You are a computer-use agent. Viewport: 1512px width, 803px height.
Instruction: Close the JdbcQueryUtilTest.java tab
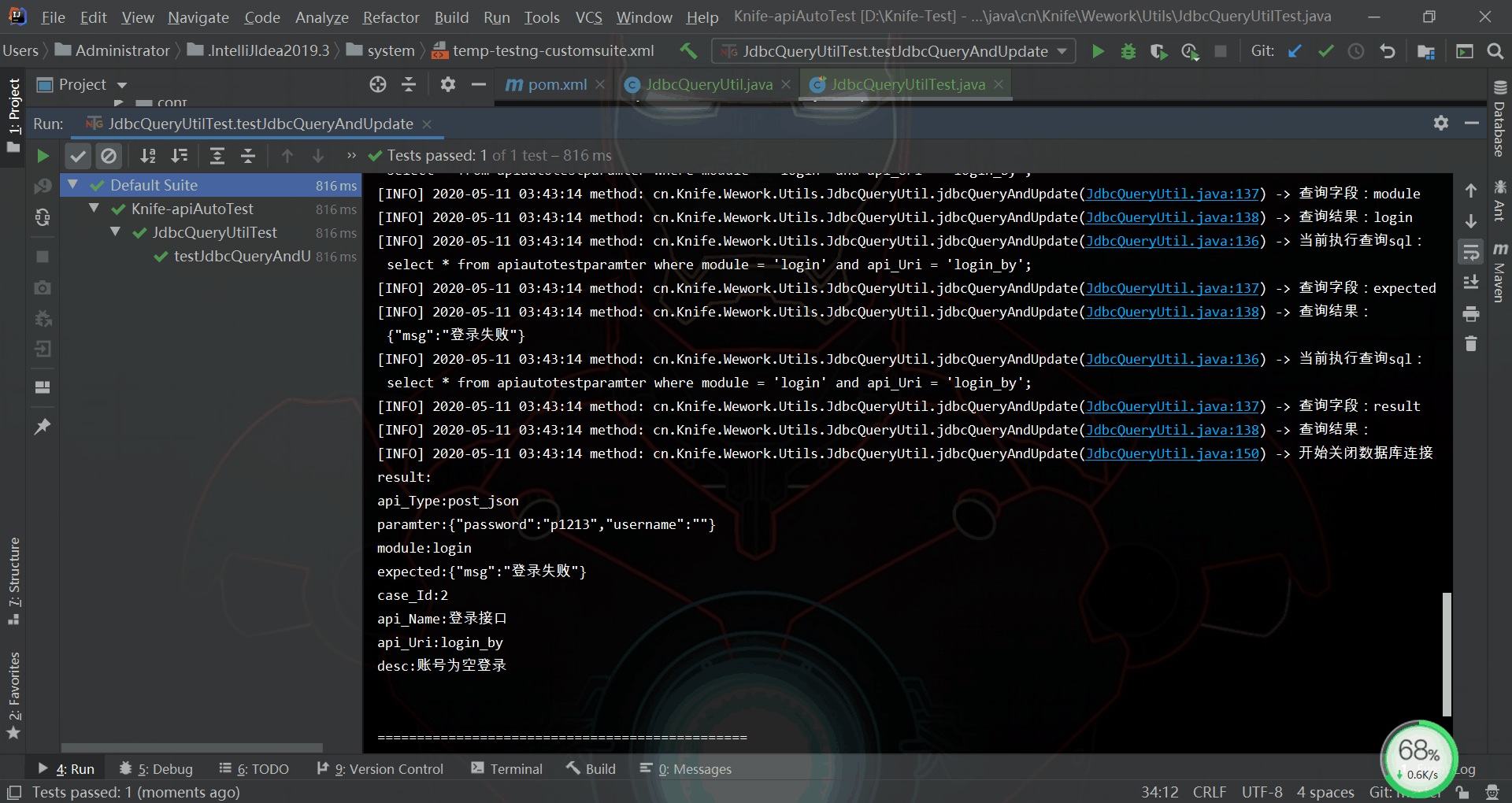pyautogui.click(x=999, y=84)
